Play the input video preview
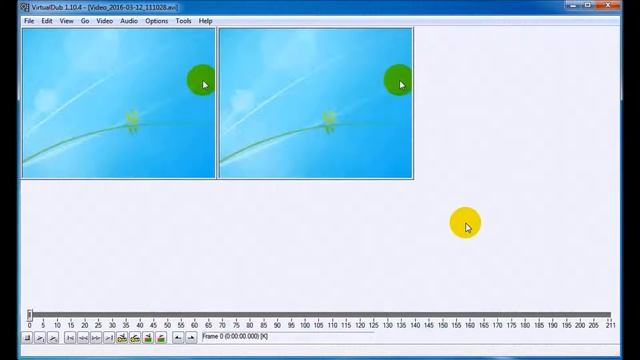Viewport: 640px width, 360px height. pos(40,338)
